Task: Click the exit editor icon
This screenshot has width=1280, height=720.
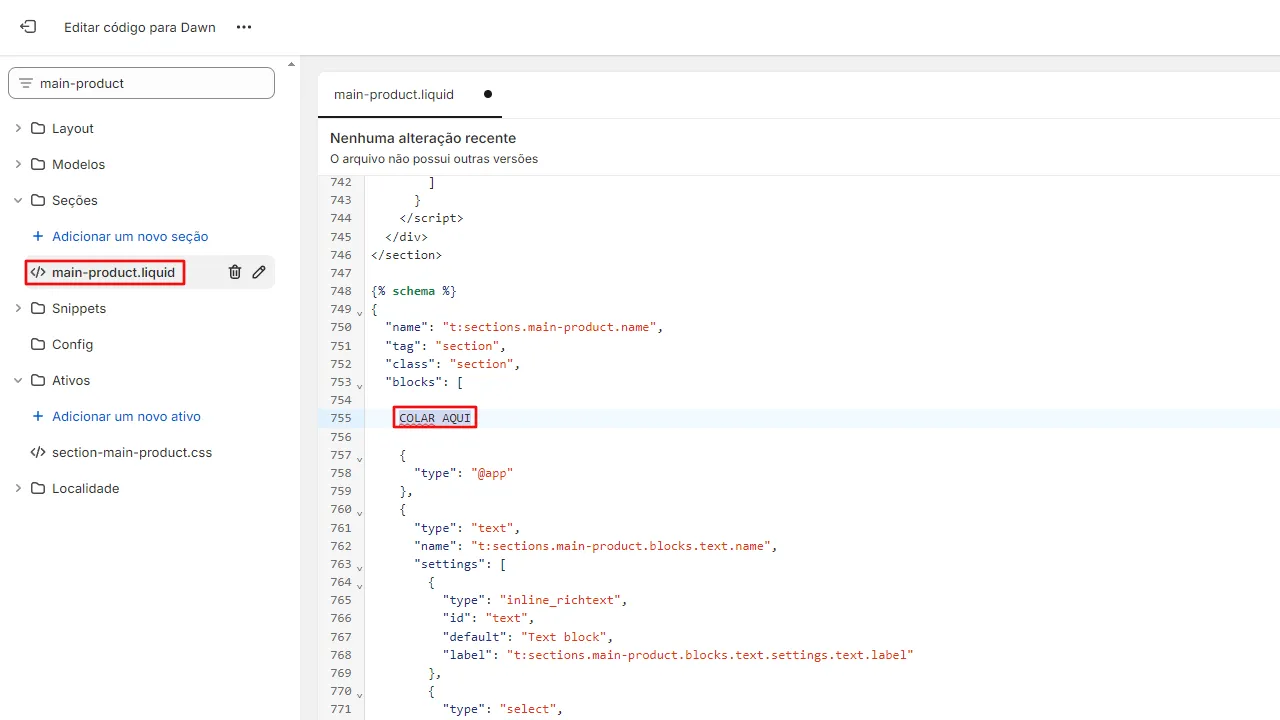Action: coord(28,27)
